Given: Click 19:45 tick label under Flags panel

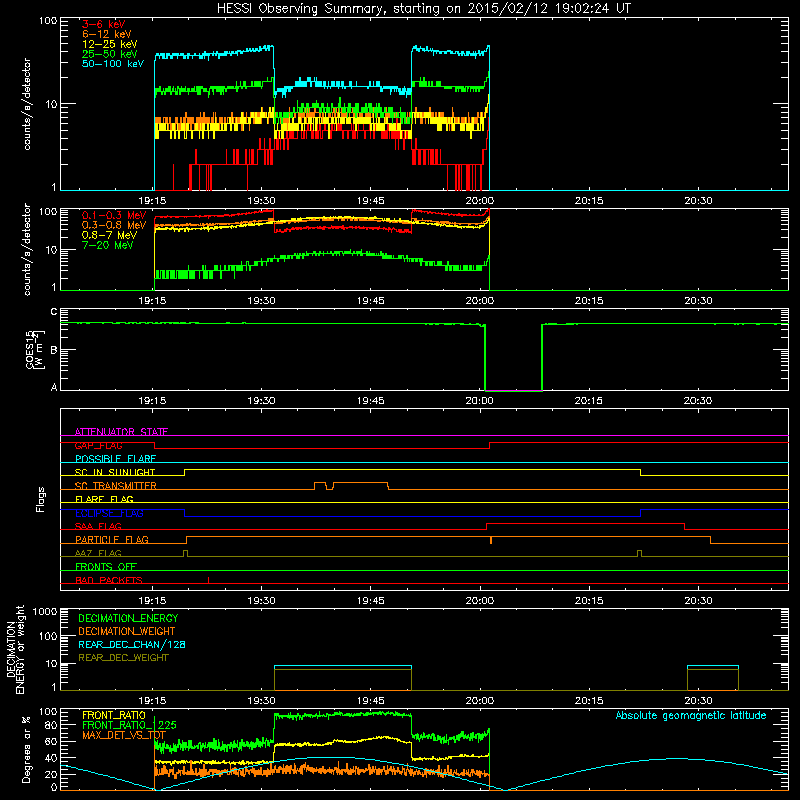Looking at the screenshot, I should [x=370, y=601].
